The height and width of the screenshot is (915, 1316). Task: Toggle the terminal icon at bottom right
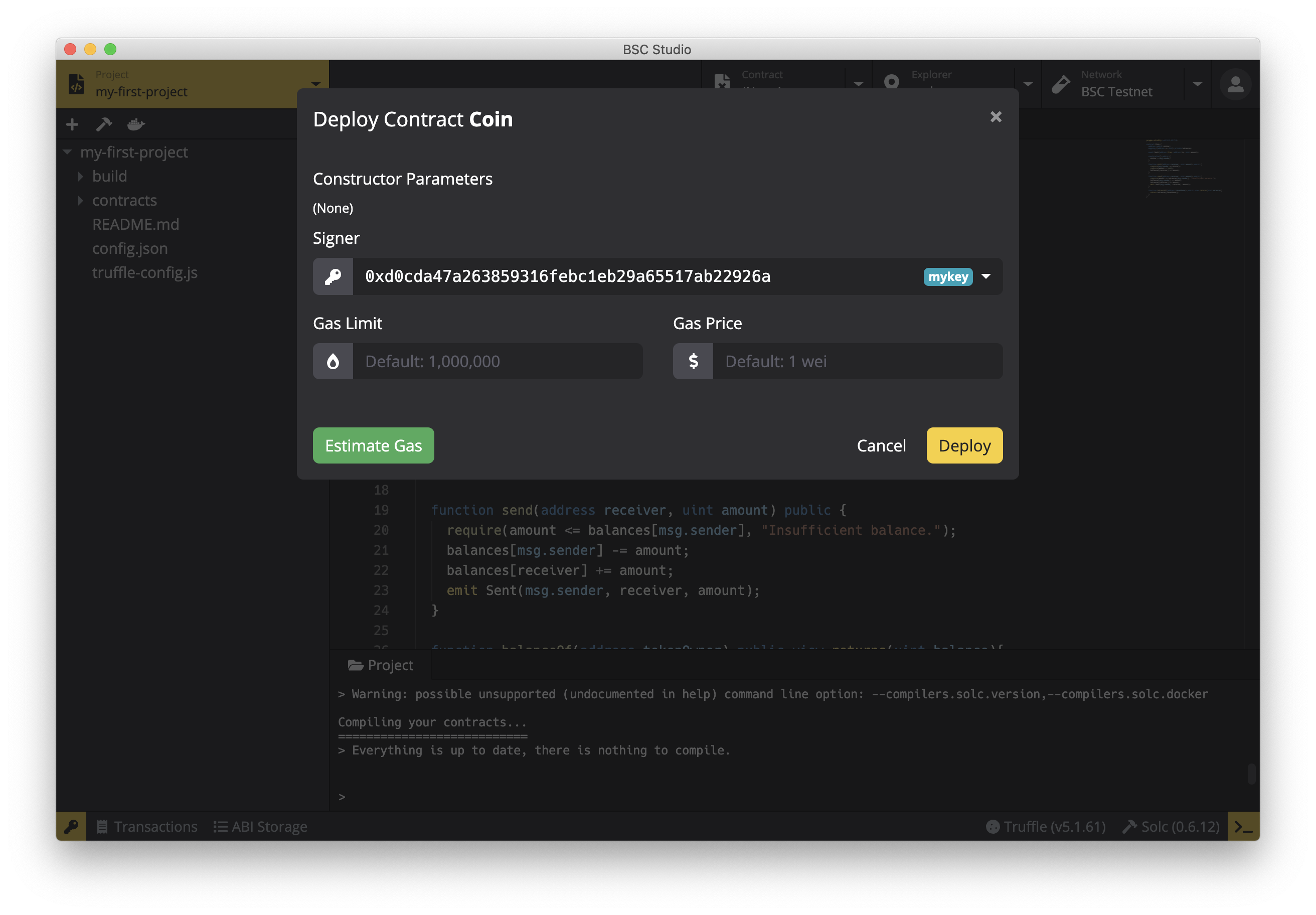pos(1243,826)
